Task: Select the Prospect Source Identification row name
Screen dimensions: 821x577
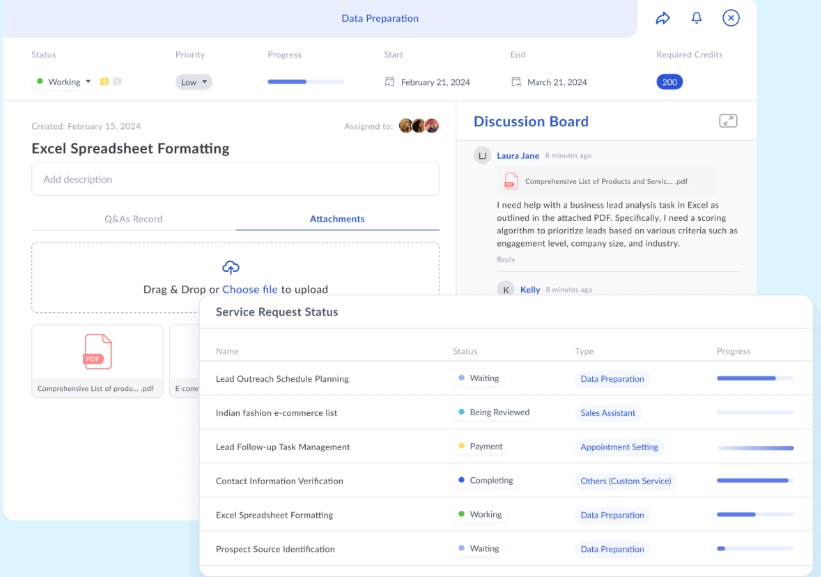Action: click(x=275, y=549)
